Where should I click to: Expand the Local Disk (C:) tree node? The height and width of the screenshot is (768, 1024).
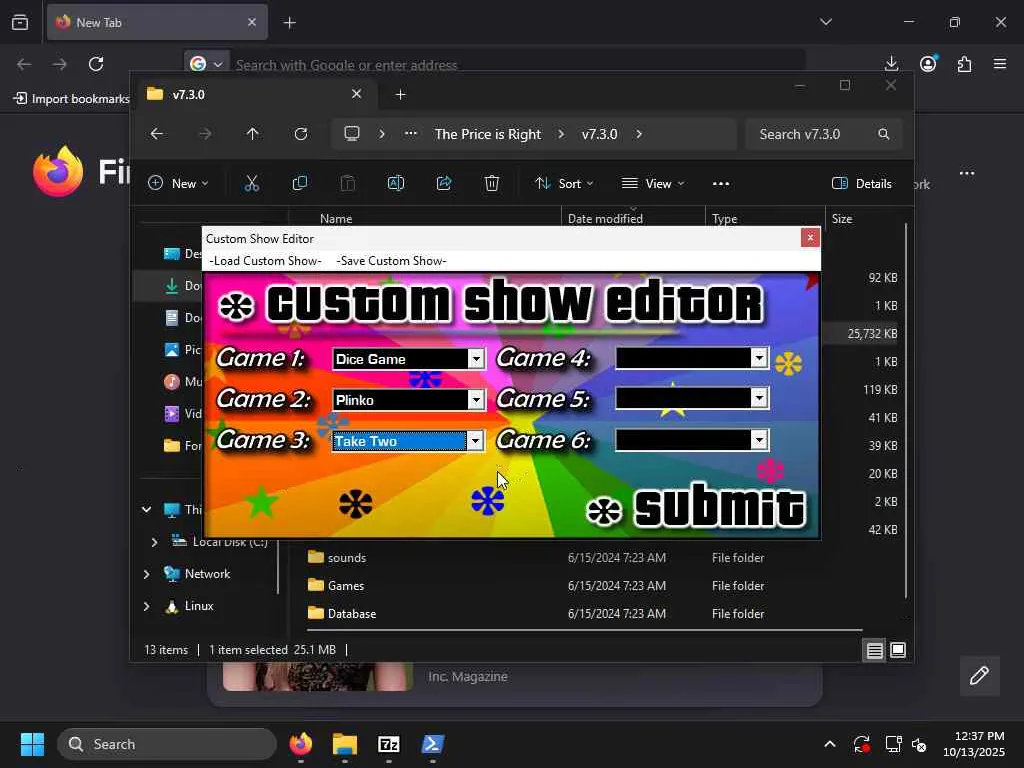coord(154,542)
